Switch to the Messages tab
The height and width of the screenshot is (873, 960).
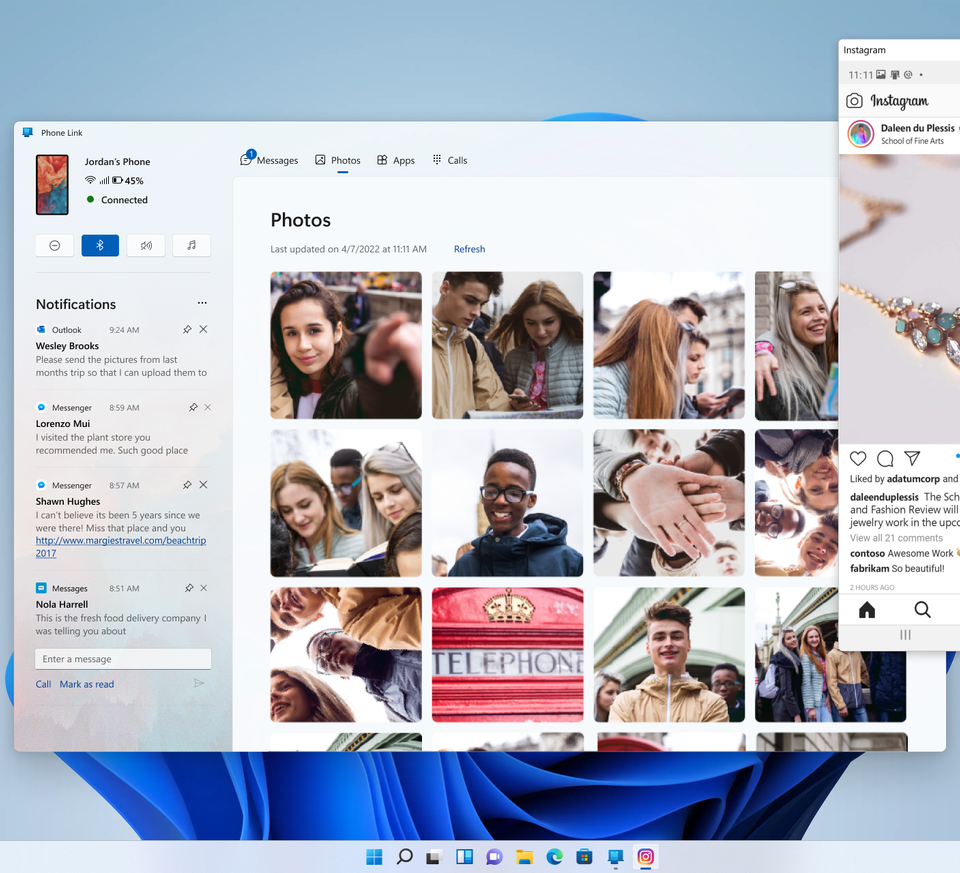coord(269,160)
